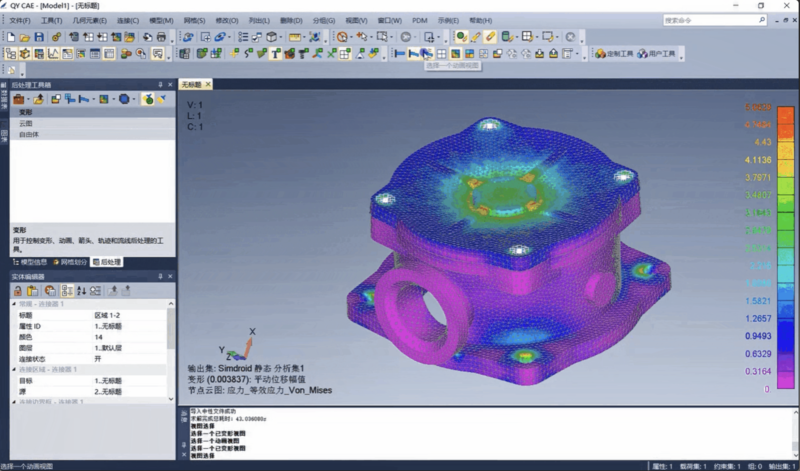Click the Save file icon in toolbar
Viewport: 800px width, 471px height.
[39, 37]
